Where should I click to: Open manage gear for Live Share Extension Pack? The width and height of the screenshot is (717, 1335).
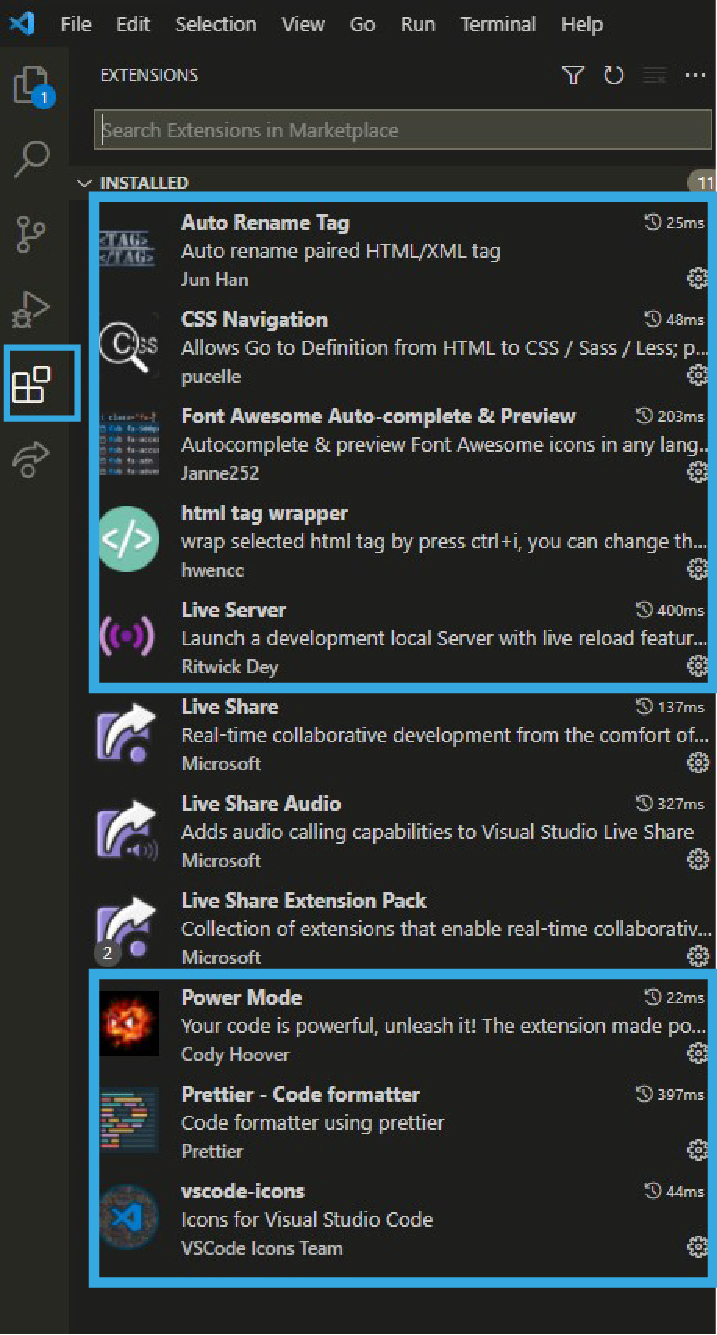pyautogui.click(x=698, y=957)
